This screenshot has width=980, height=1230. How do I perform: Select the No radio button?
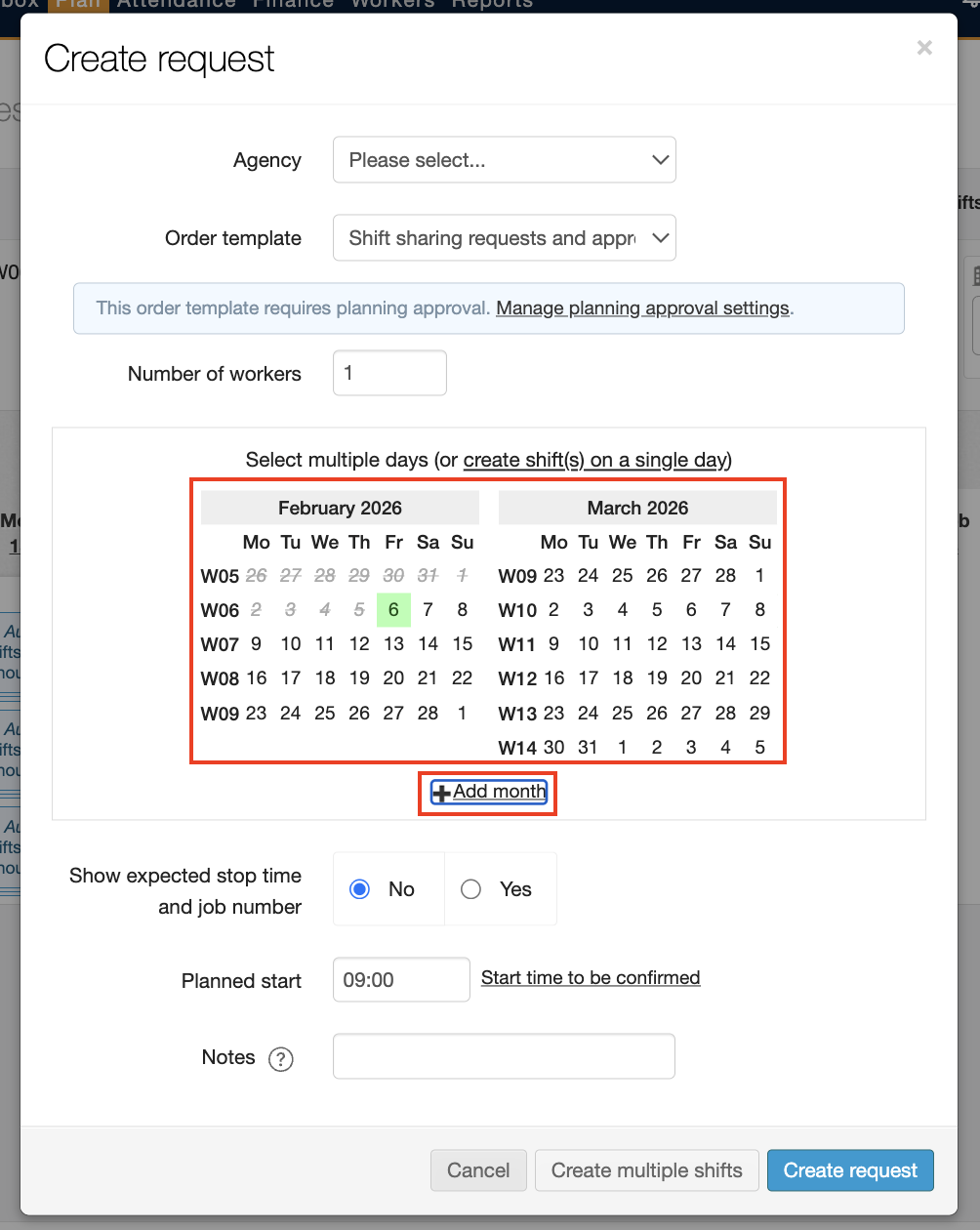359,888
